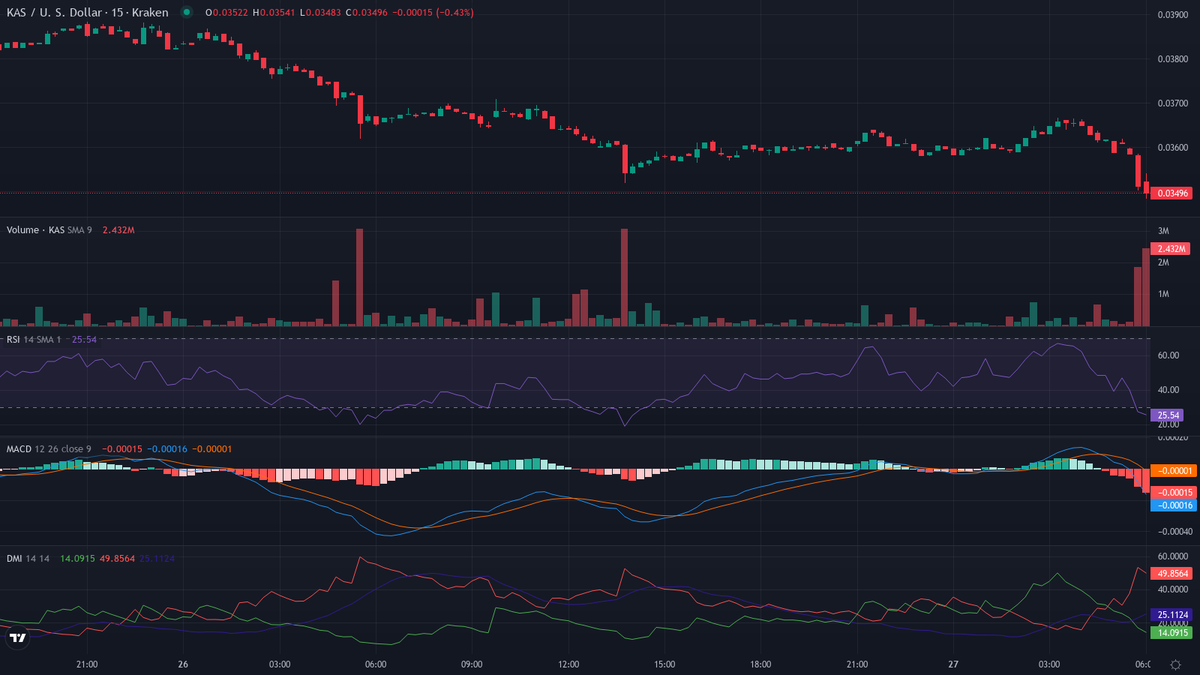The height and width of the screenshot is (675, 1200).
Task: Click the 1M volume axis label
Action: point(1164,294)
